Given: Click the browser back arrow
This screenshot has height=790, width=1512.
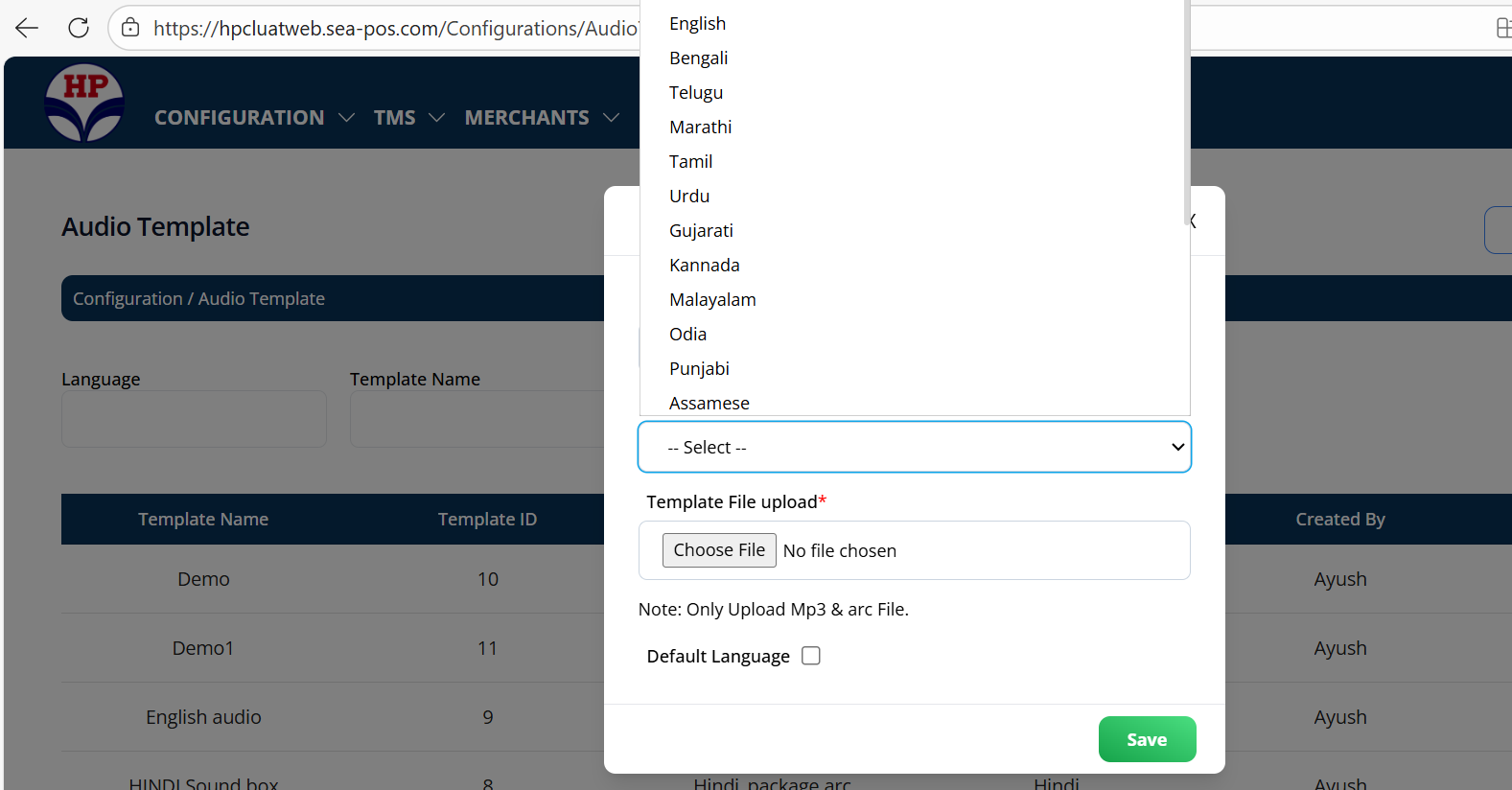Looking at the screenshot, I should pos(27,28).
